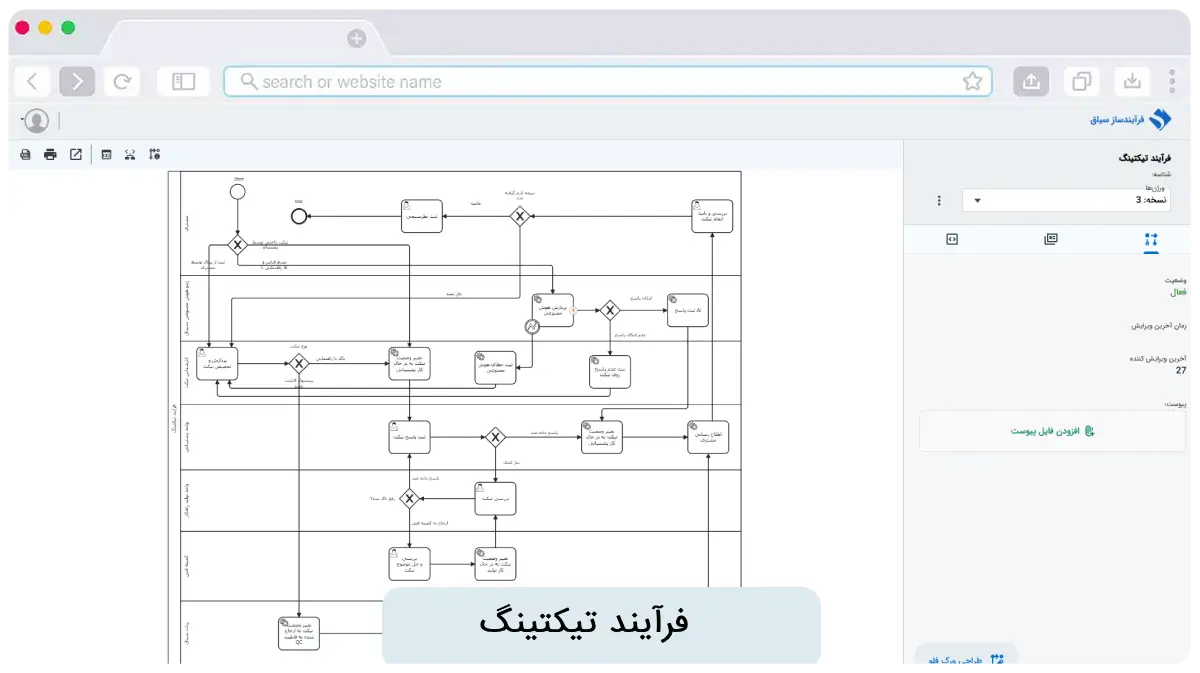The width and height of the screenshot is (1200, 673).
Task: Click the browser downloads icon
Action: (x=1132, y=82)
